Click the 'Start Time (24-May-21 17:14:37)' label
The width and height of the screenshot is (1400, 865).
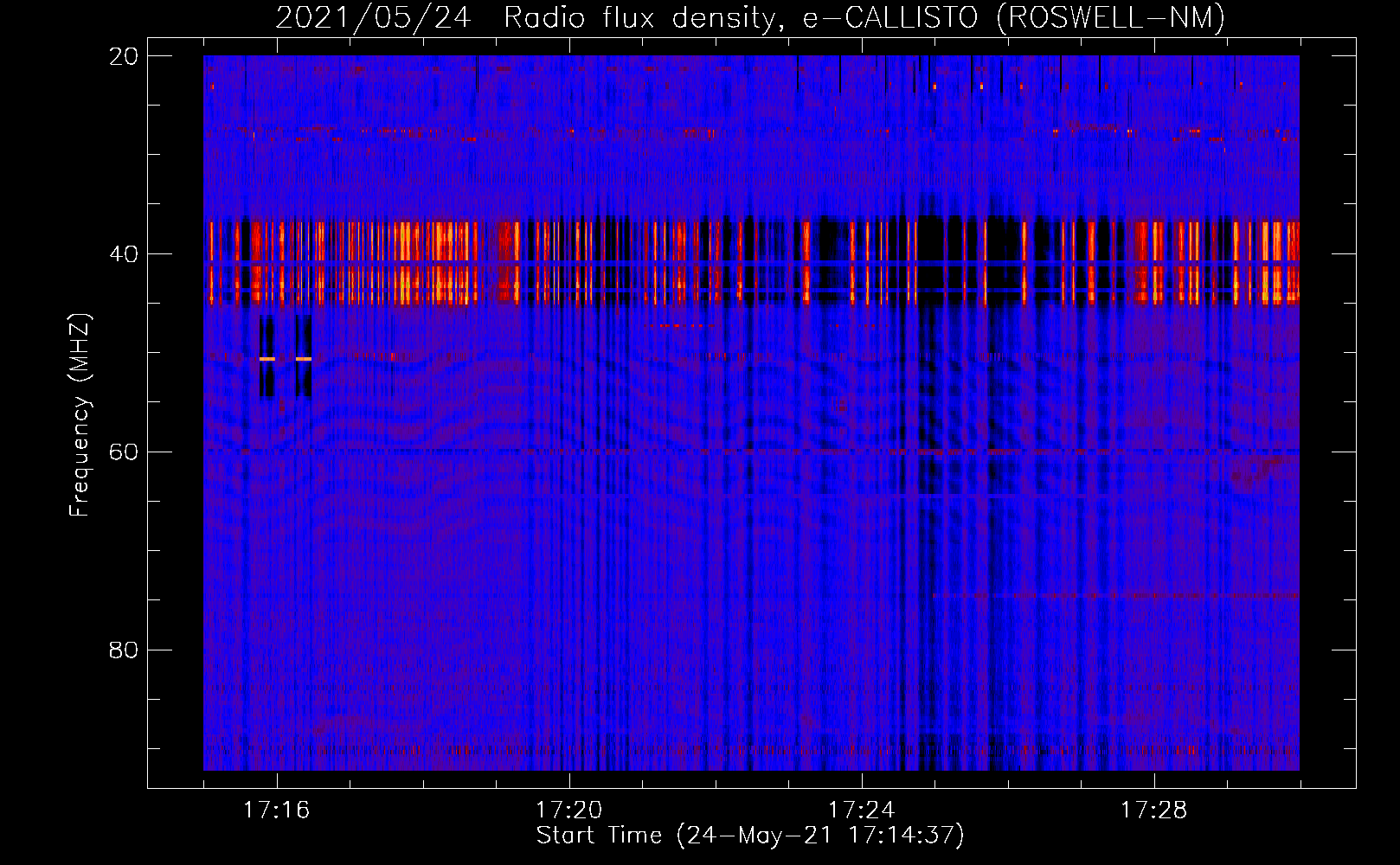click(x=750, y=836)
